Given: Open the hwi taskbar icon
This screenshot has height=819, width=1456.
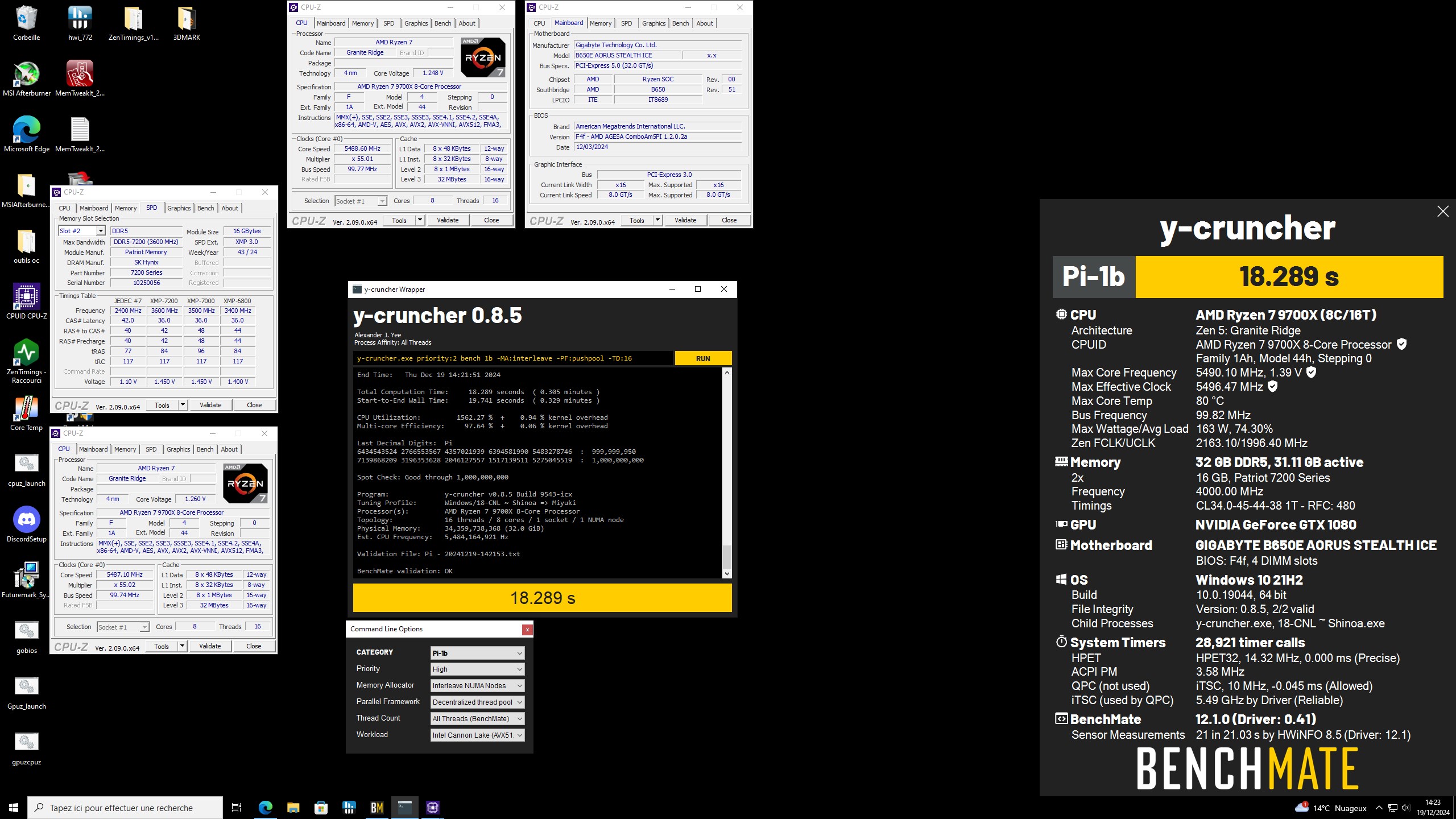Looking at the screenshot, I should click(x=349, y=808).
